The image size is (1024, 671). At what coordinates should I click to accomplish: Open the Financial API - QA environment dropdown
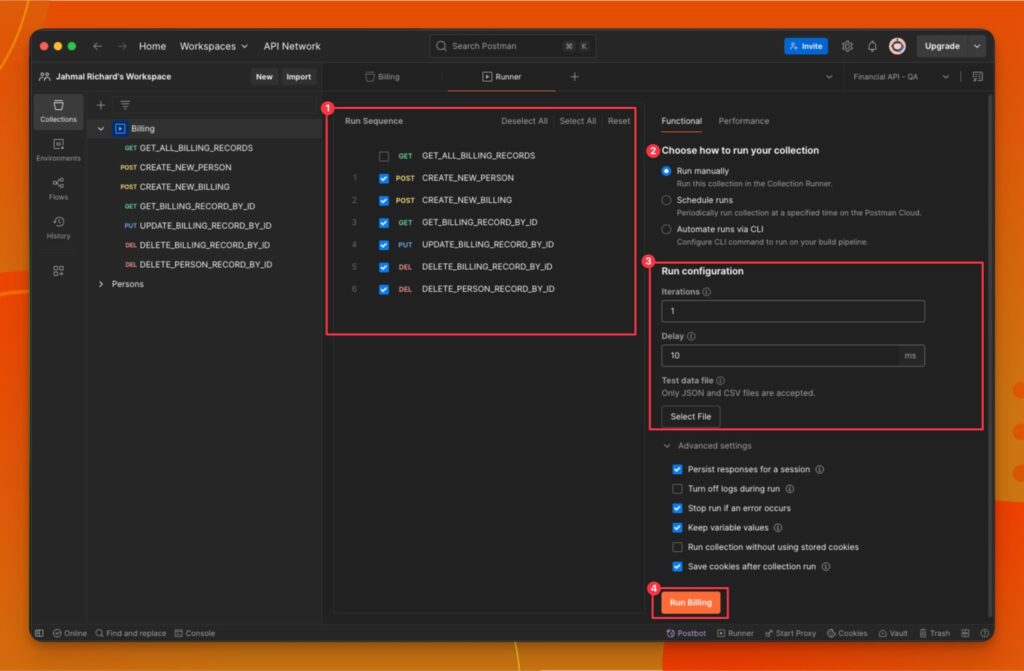pos(901,77)
